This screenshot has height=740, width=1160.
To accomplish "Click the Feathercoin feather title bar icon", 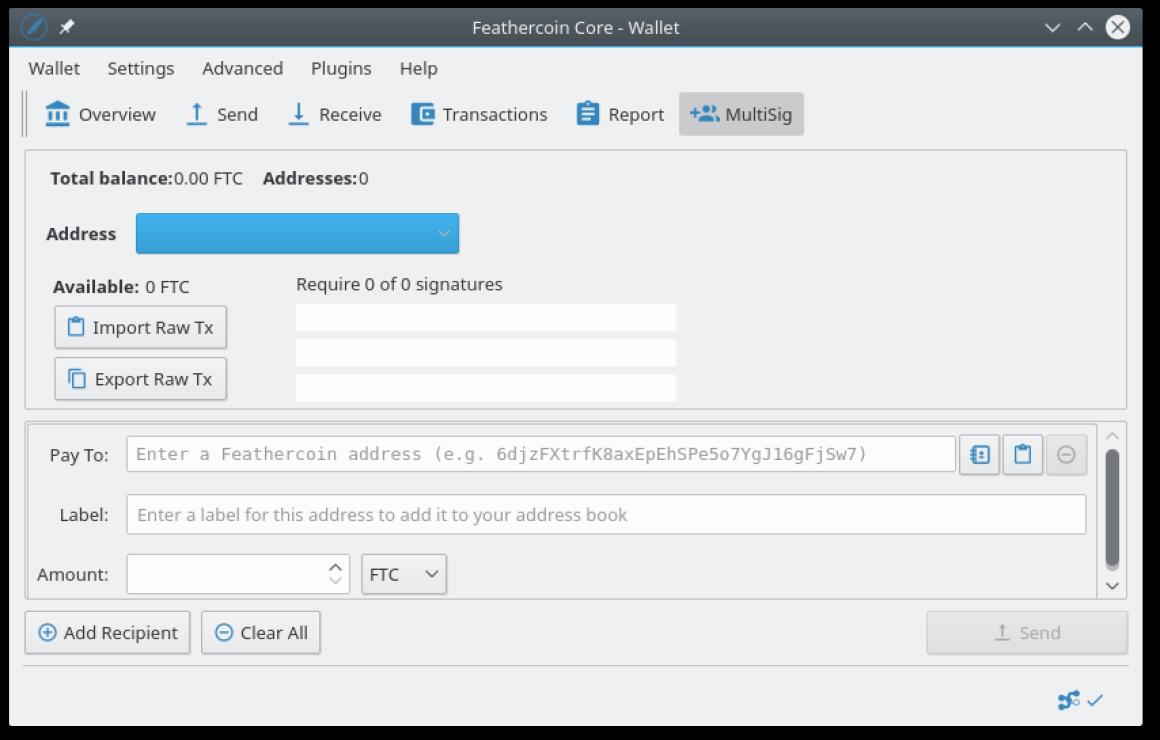I will coord(33,27).
